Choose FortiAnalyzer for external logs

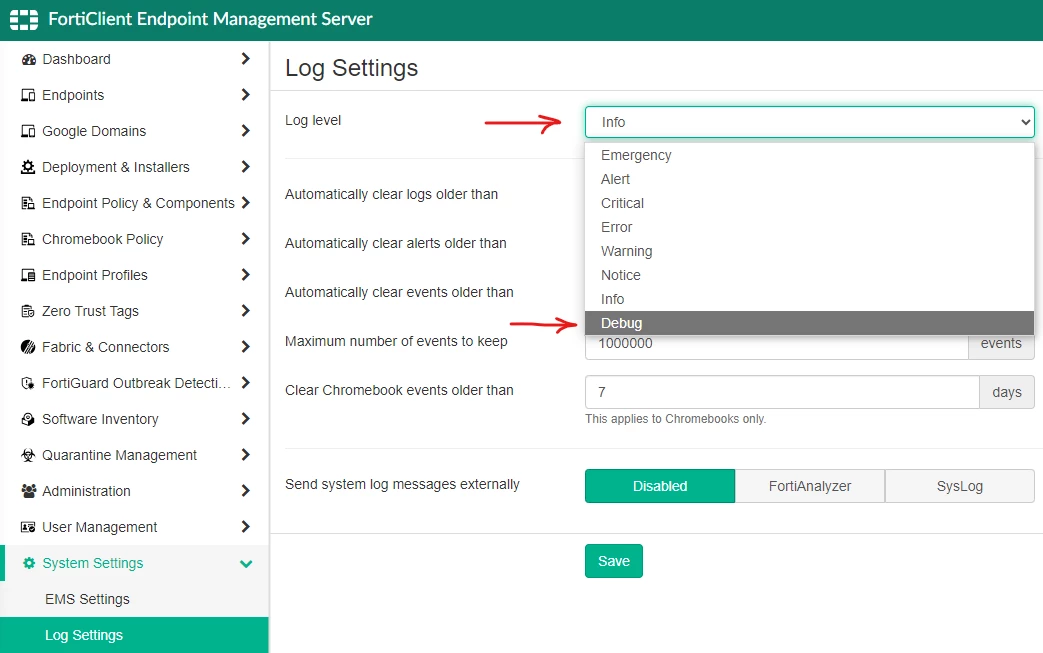(810, 486)
